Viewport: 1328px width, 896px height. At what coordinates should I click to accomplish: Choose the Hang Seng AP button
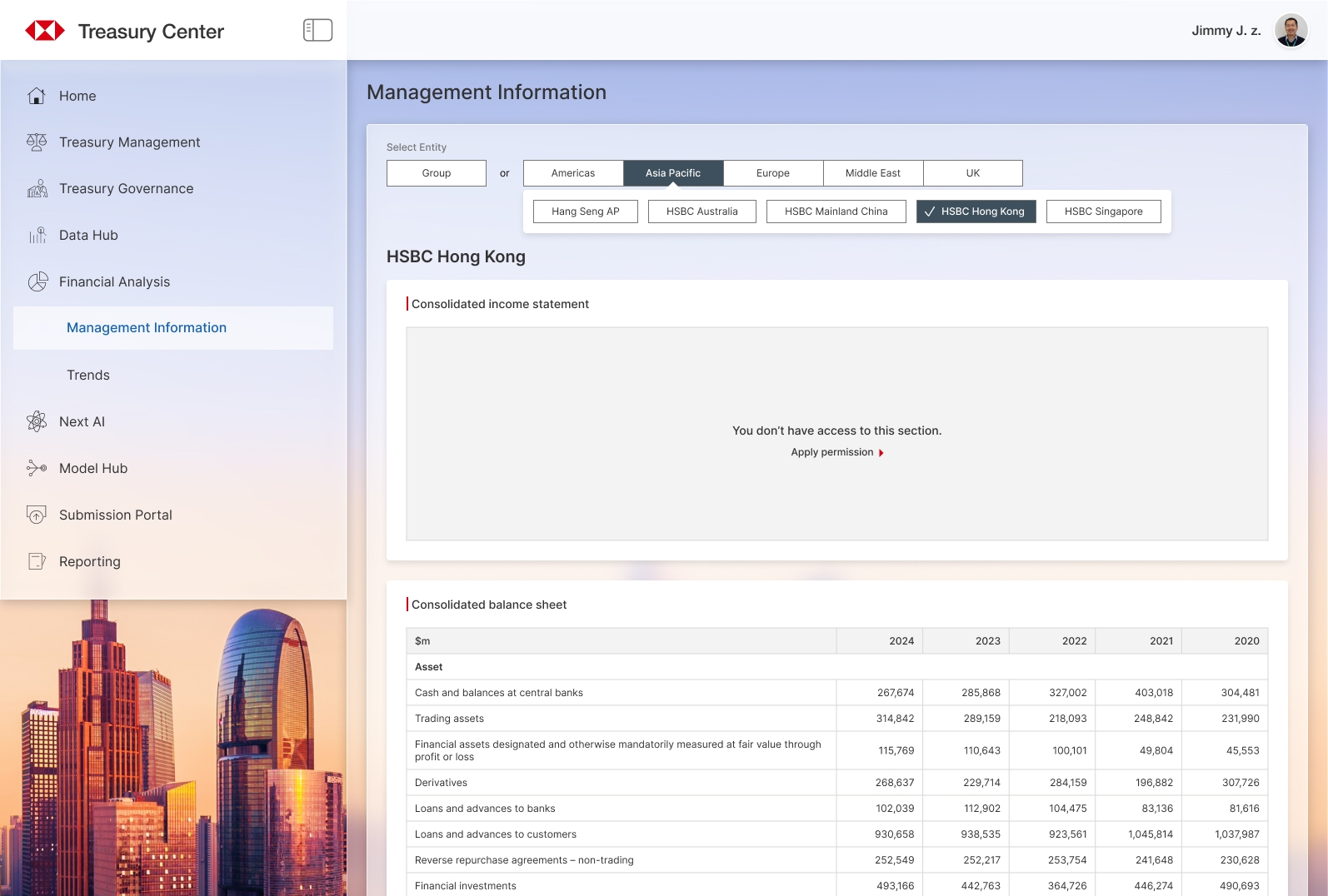point(585,212)
